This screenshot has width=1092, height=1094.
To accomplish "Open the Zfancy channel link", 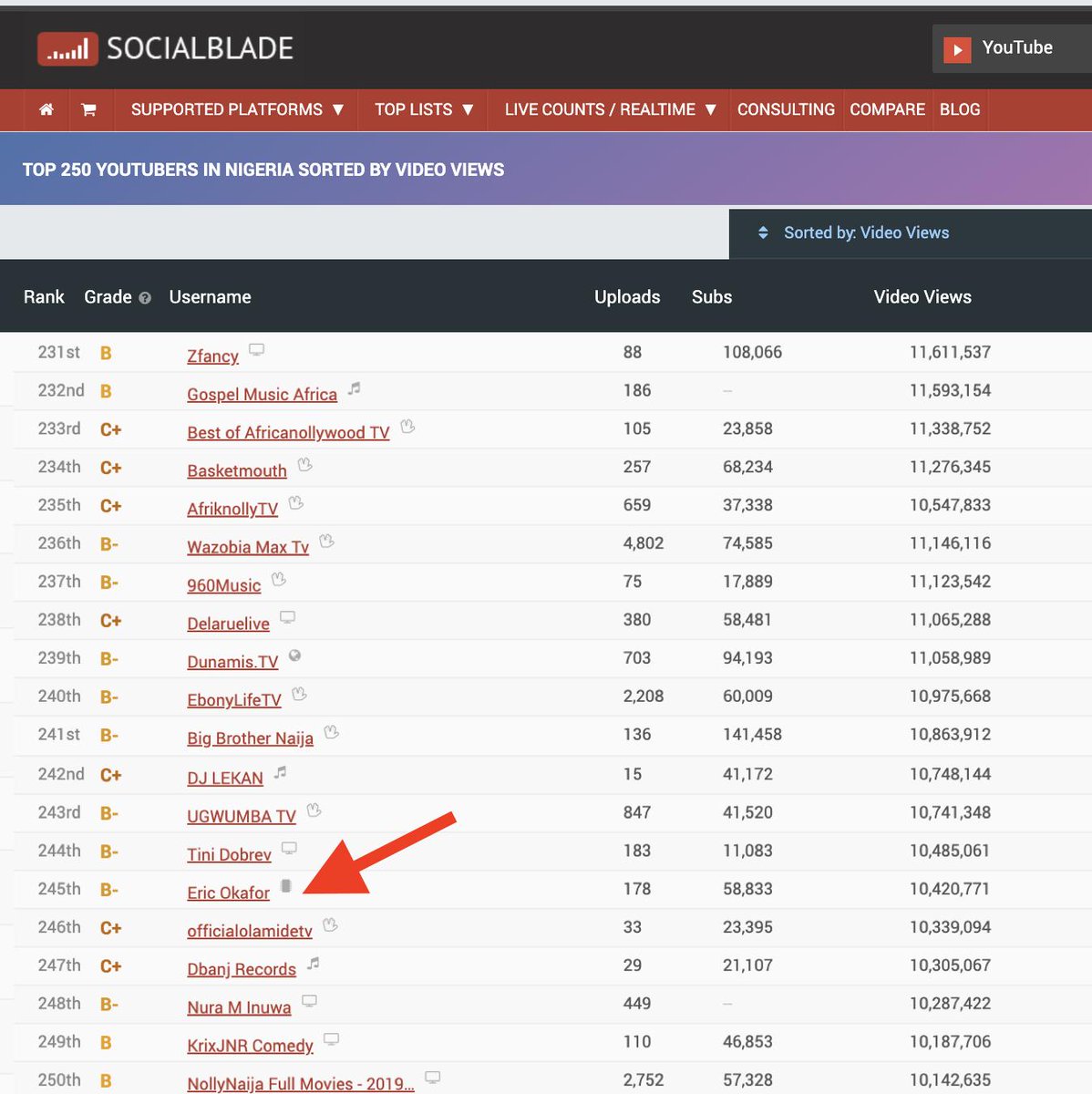I will coord(212,356).
